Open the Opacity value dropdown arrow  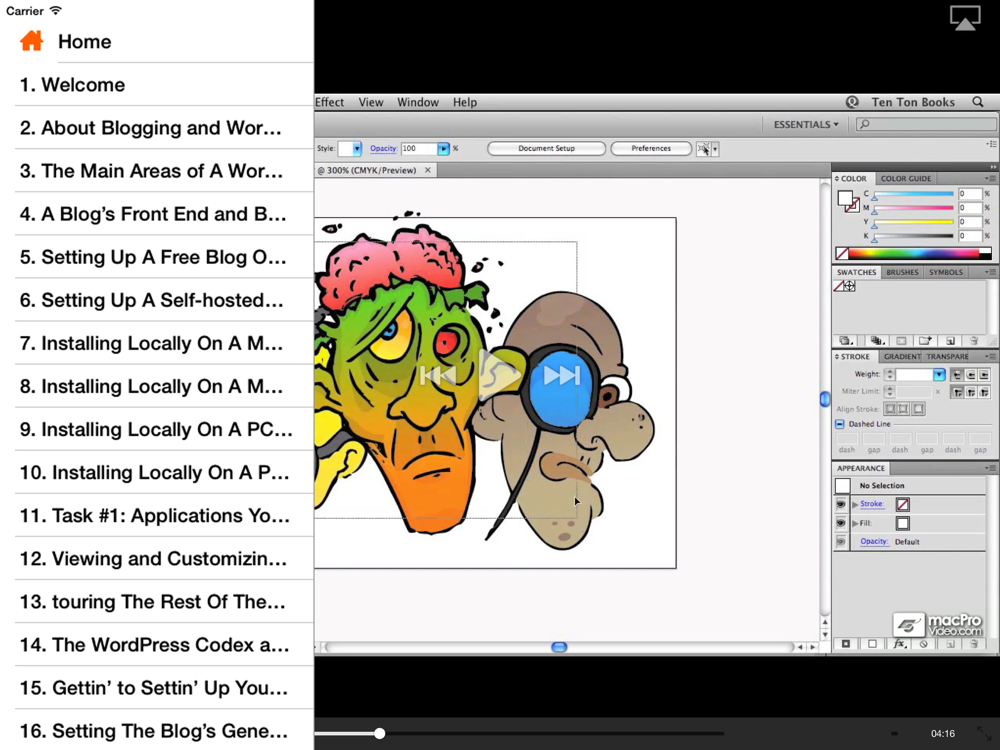point(443,149)
